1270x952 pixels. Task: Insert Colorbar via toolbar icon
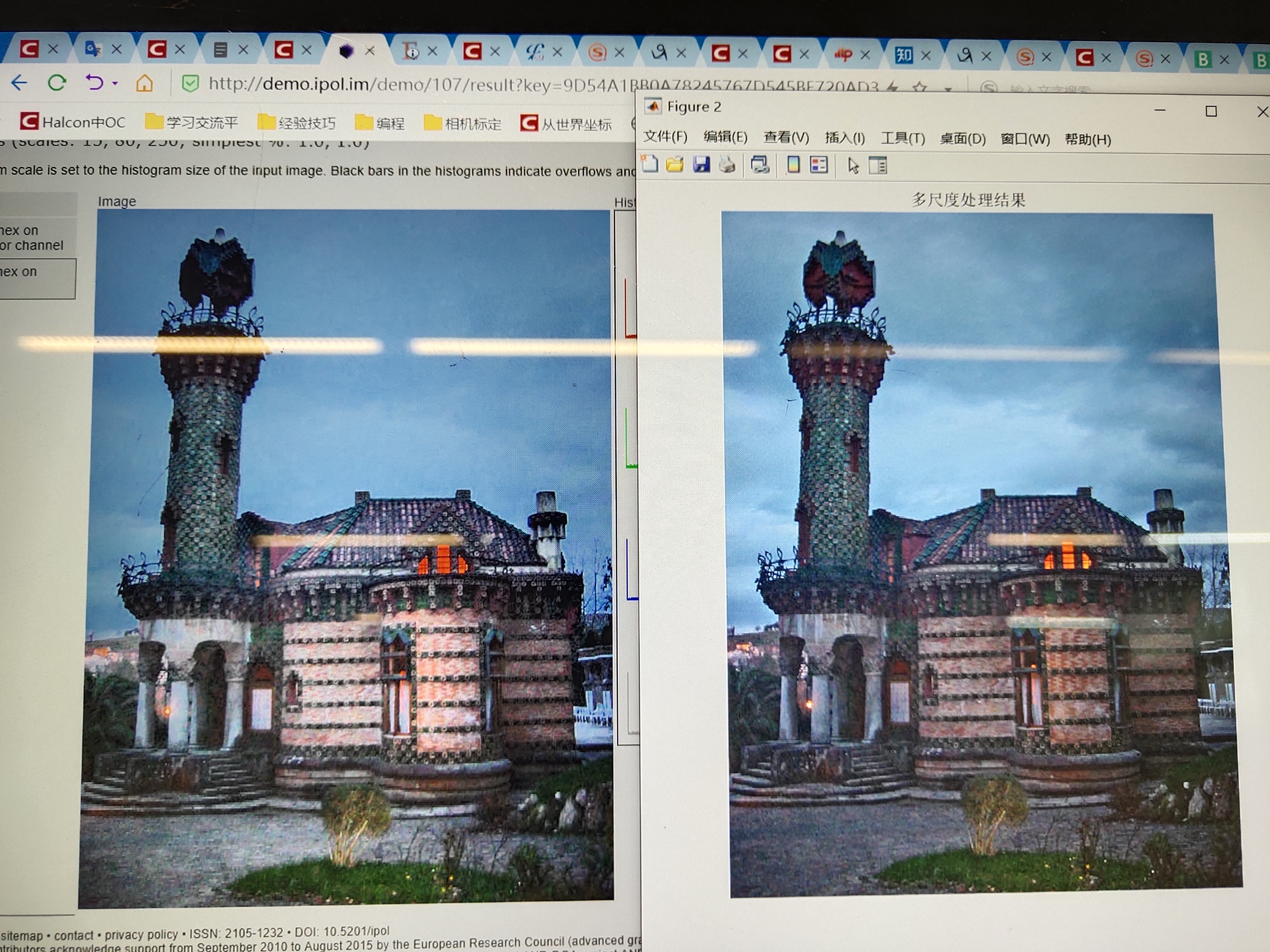(x=793, y=165)
